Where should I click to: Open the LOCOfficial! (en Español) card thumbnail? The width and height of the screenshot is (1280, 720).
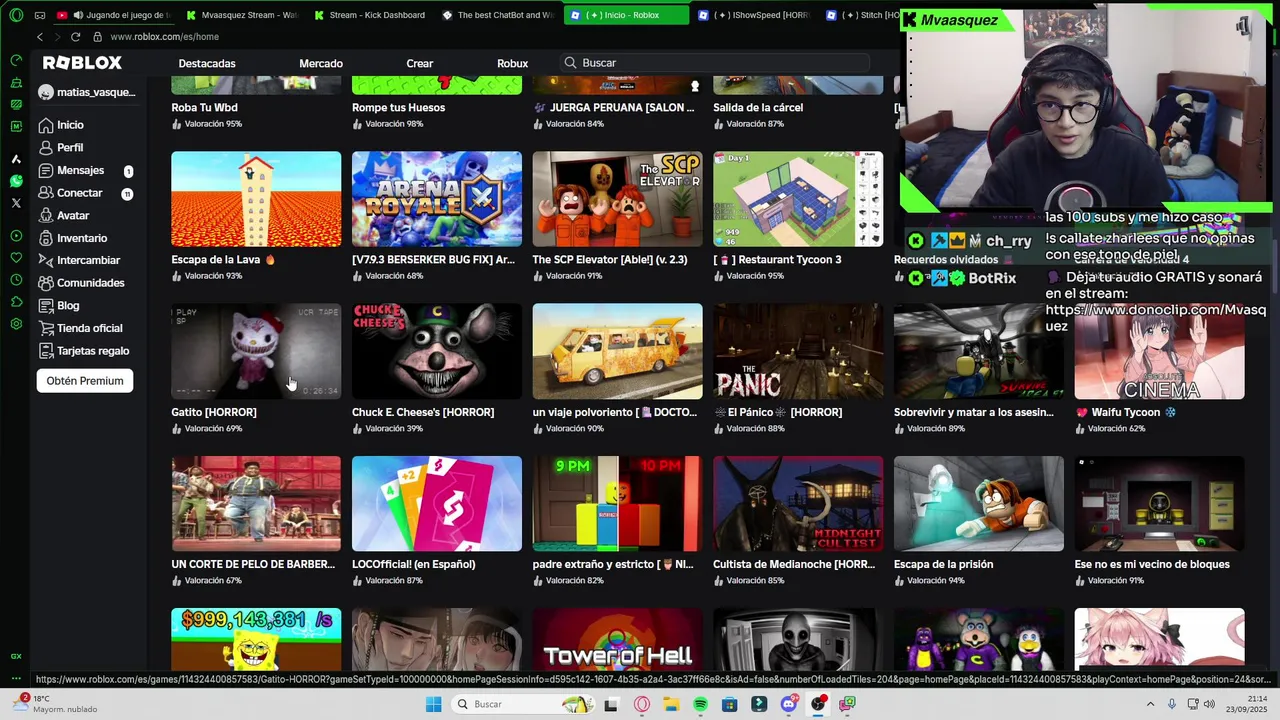(x=437, y=503)
